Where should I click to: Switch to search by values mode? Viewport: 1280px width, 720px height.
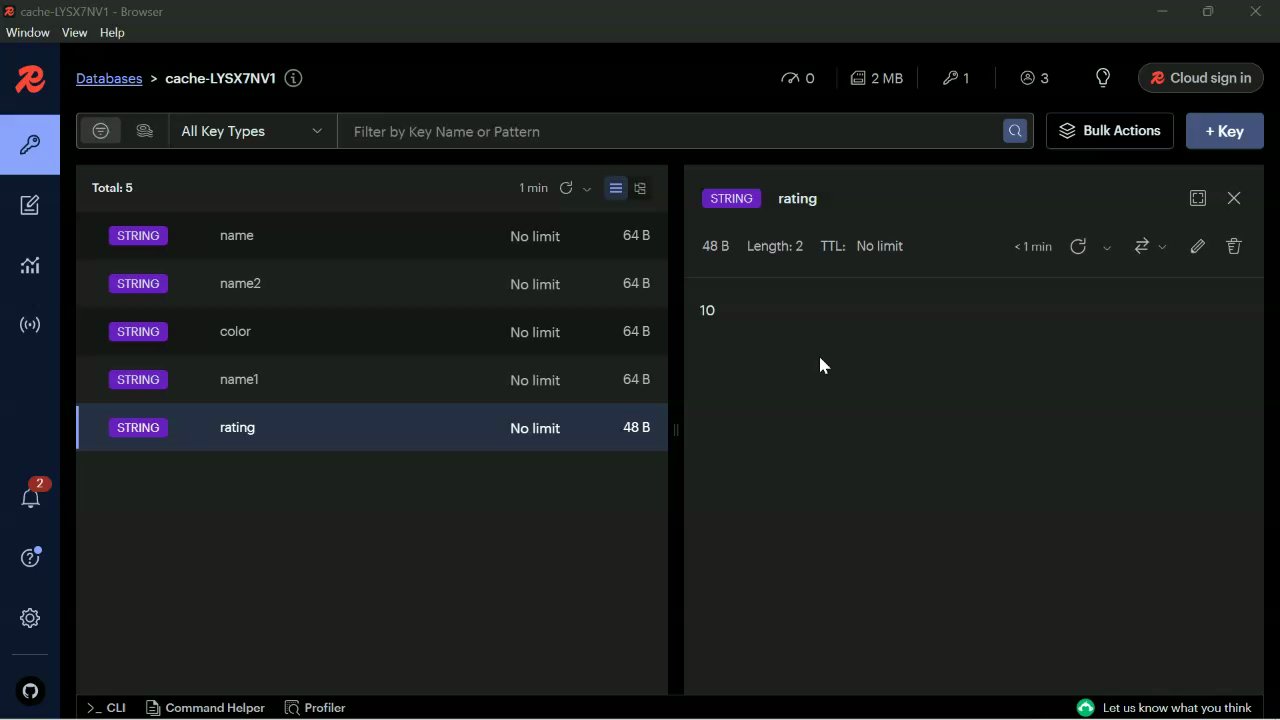click(144, 131)
